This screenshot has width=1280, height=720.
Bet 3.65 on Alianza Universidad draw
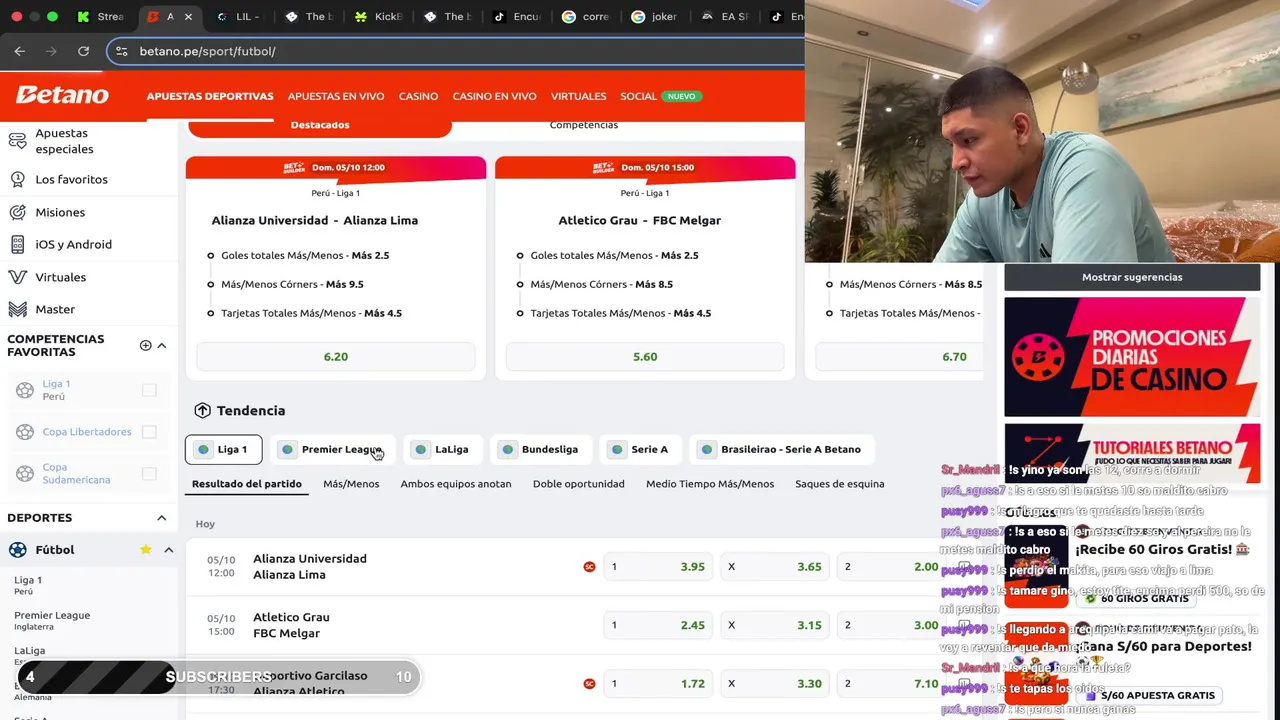(x=776, y=567)
